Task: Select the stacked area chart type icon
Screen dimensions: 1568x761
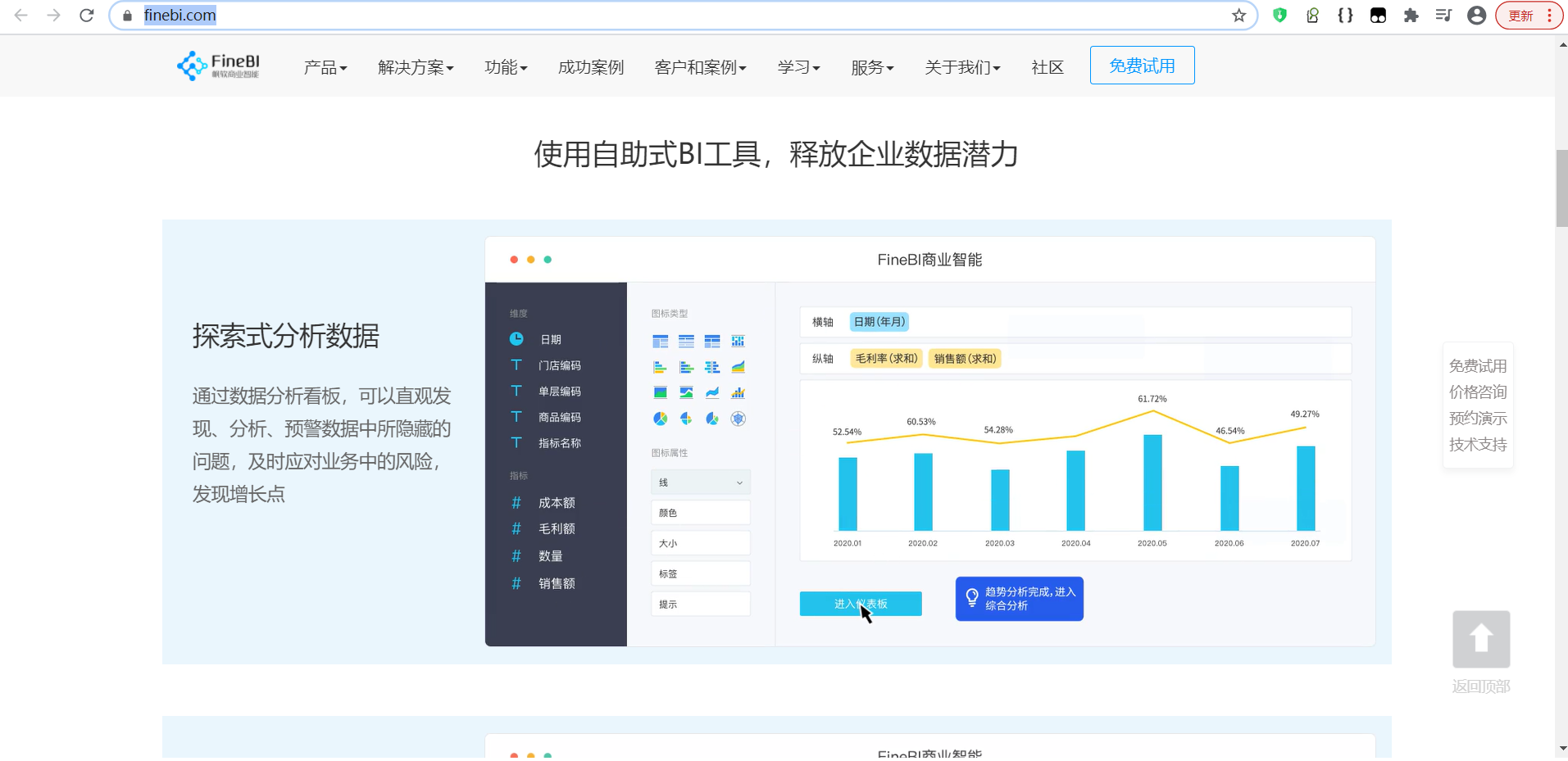Action: click(x=738, y=367)
